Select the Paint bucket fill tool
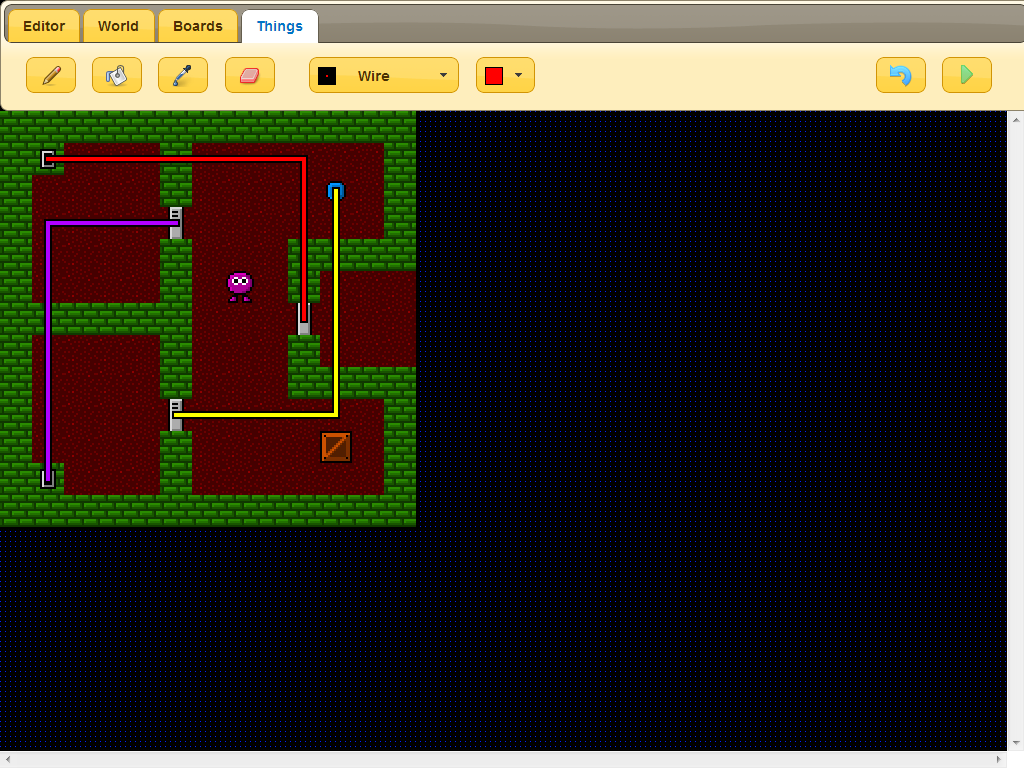The height and width of the screenshot is (768, 1024). coord(117,75)
